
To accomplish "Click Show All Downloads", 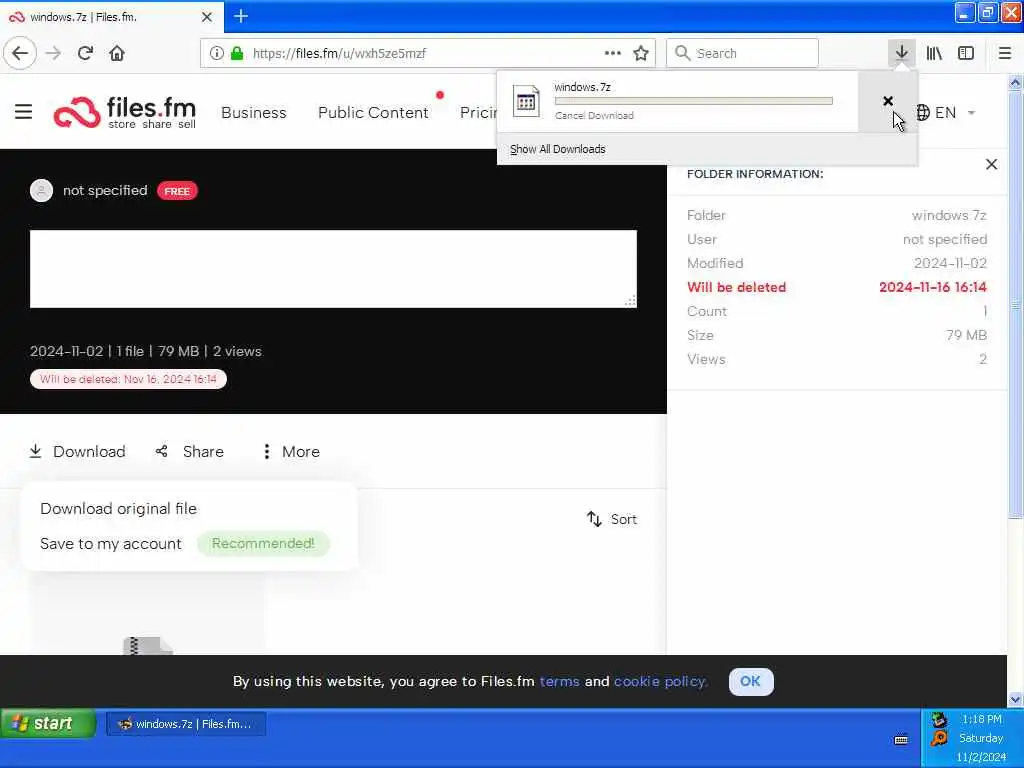I will 557,150.
